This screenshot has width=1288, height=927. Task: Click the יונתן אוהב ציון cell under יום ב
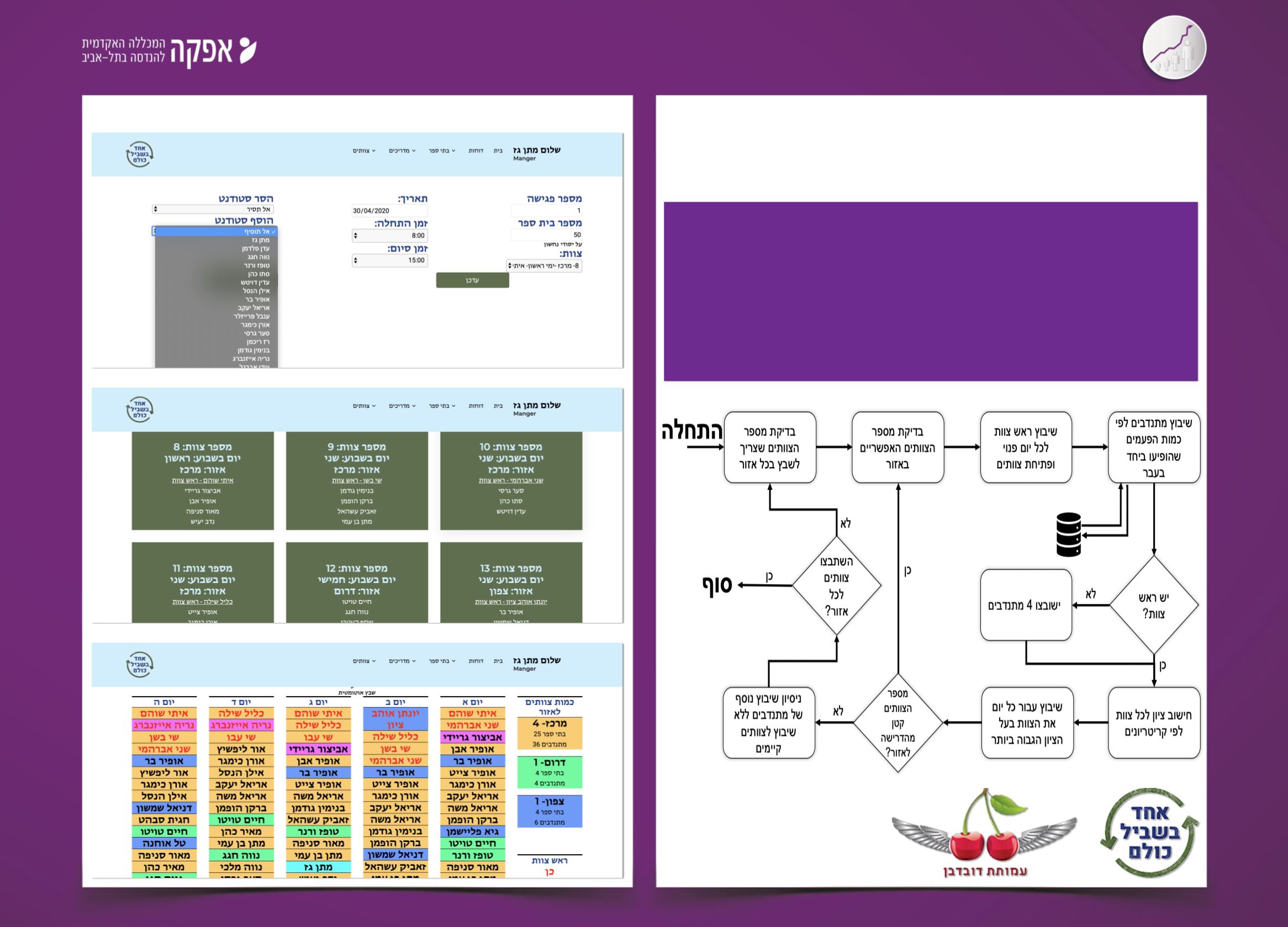click(395, 719)
